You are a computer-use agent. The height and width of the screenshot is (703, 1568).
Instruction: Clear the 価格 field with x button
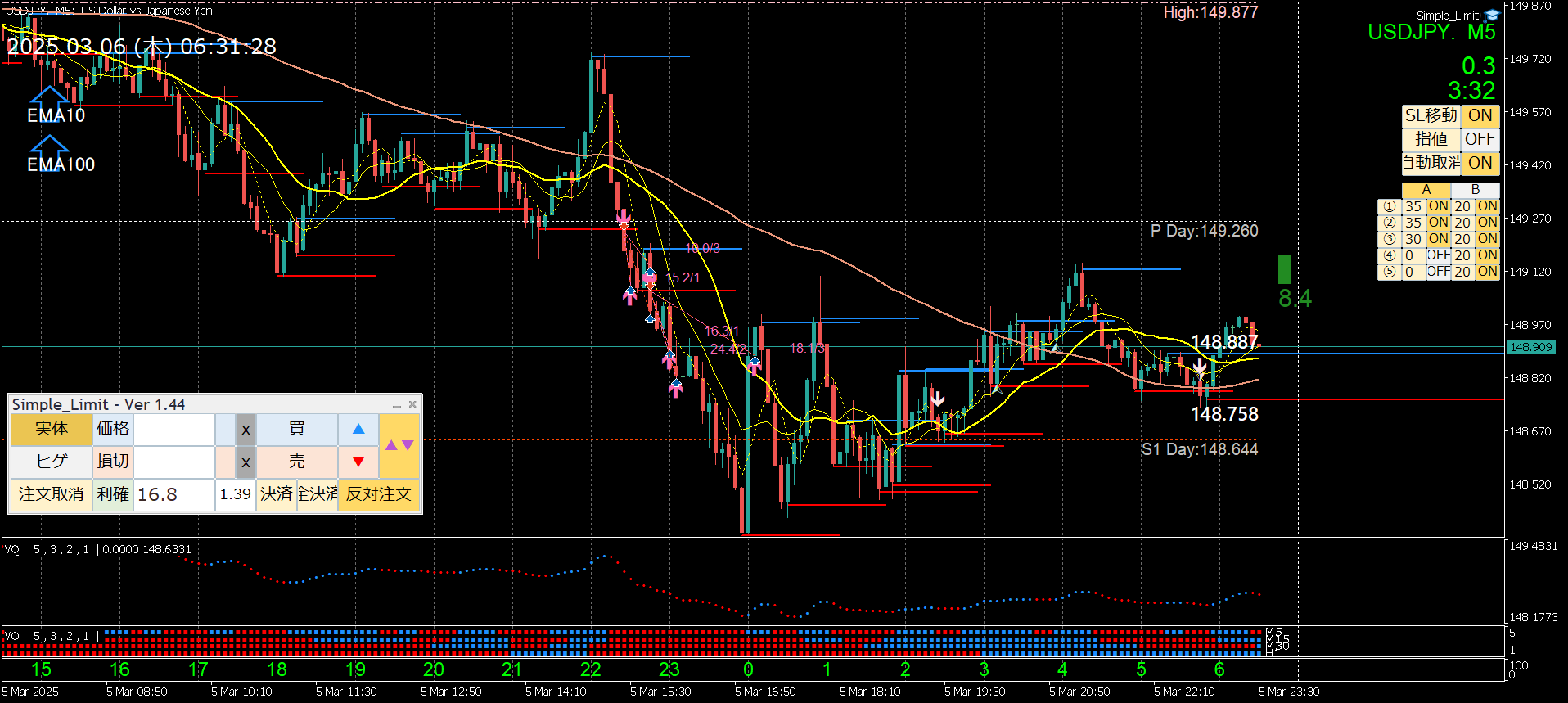(246, 429)
